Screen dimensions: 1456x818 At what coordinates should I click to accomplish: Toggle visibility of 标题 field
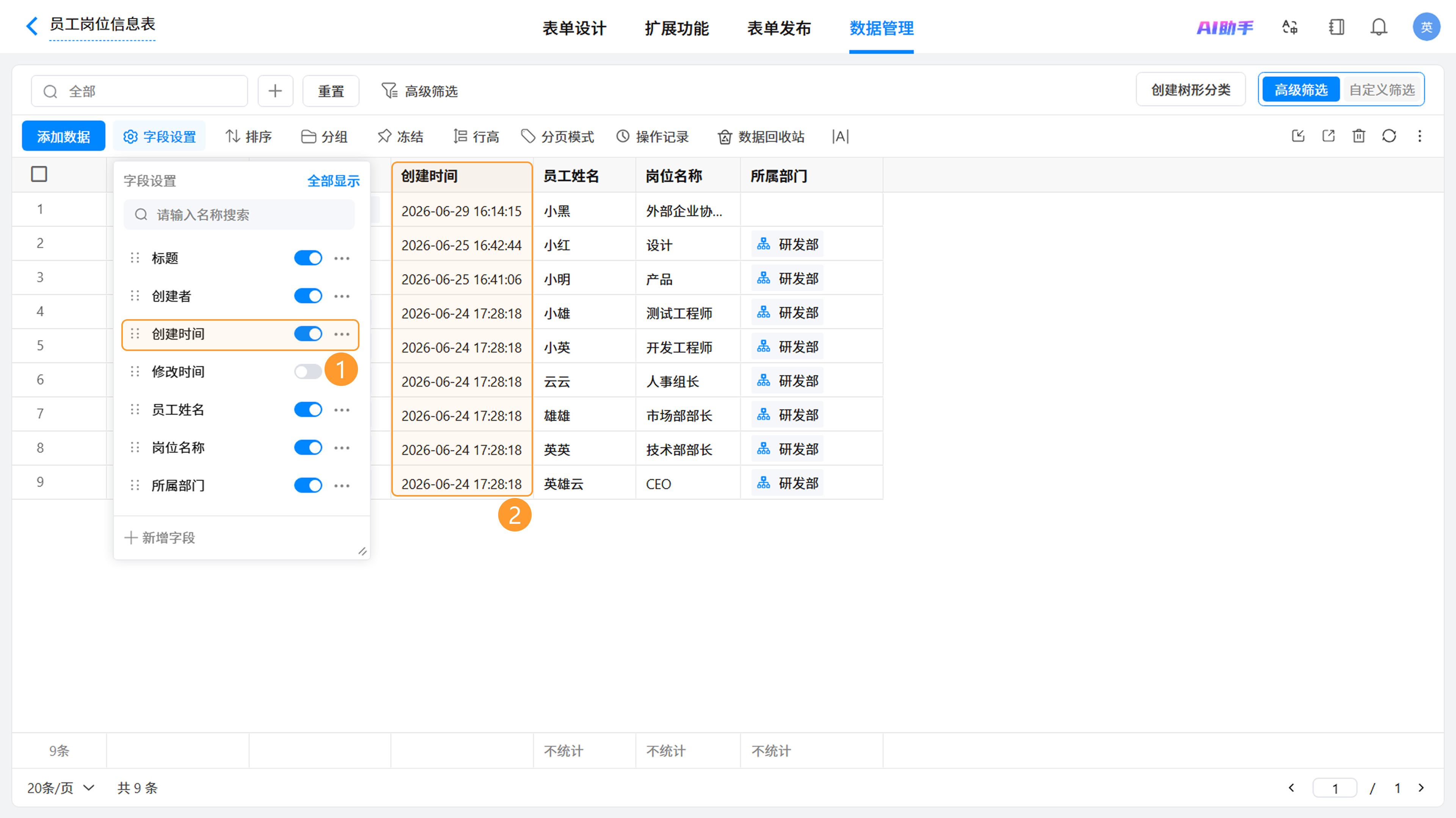308,258
